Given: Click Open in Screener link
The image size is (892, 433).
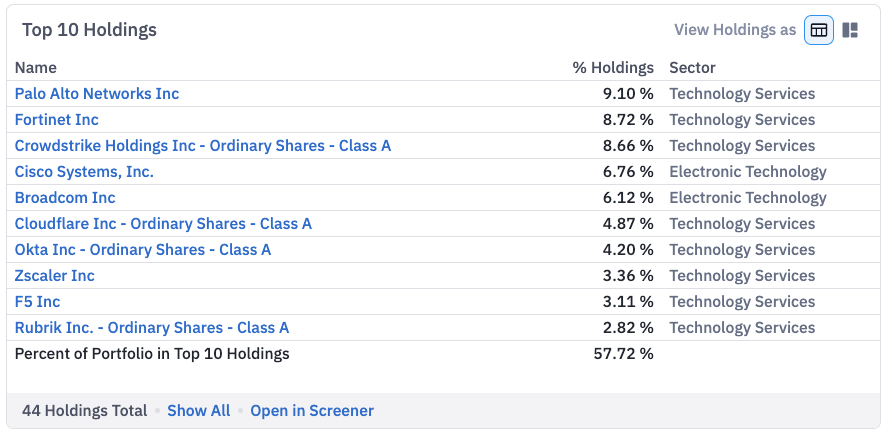Looking at the screenshot, I should (312, 411).
